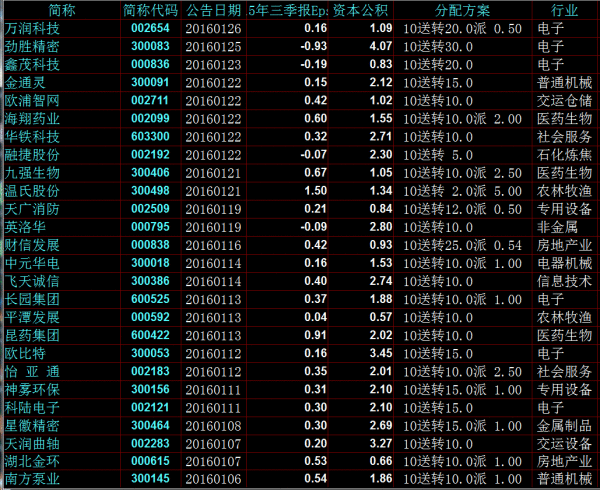Screen dimensions: 600x490
Task: Click stock code 000836
Action: click(x=150, y=64)
